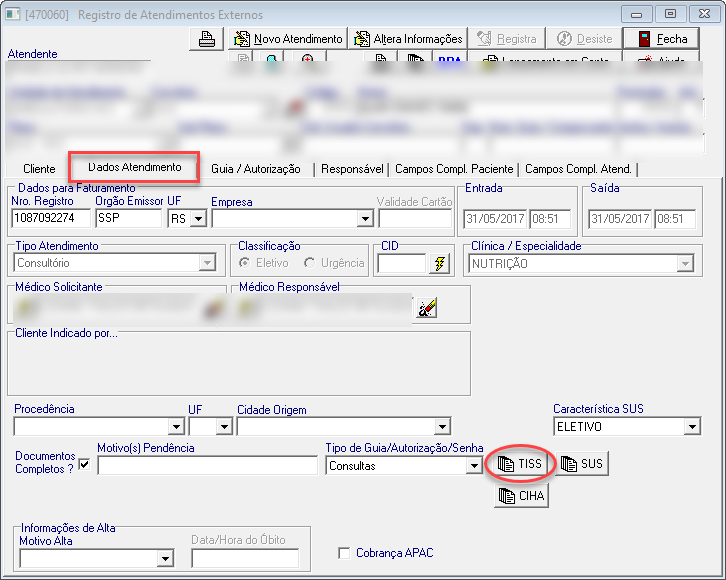Open Clínica / Especialidade dropdown
The image size is (726, 580).
click(x=685, y=264)
